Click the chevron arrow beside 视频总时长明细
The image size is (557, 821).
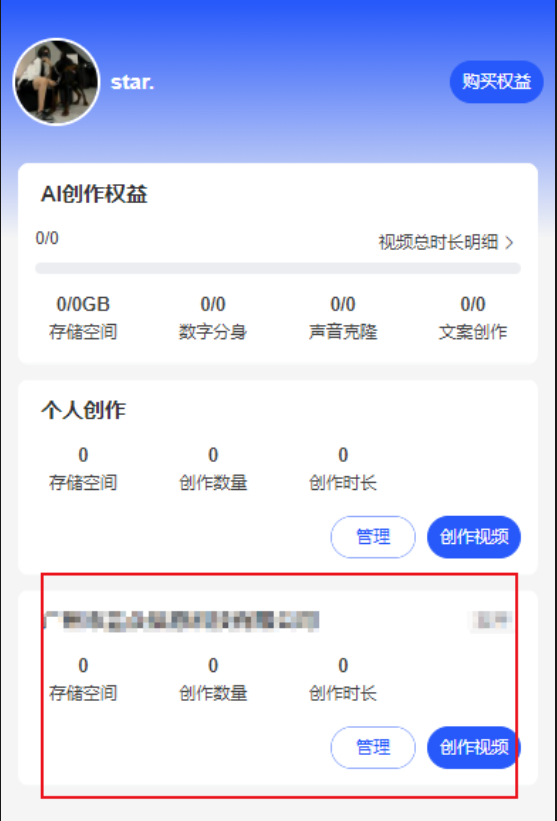(x=509, y=242)
